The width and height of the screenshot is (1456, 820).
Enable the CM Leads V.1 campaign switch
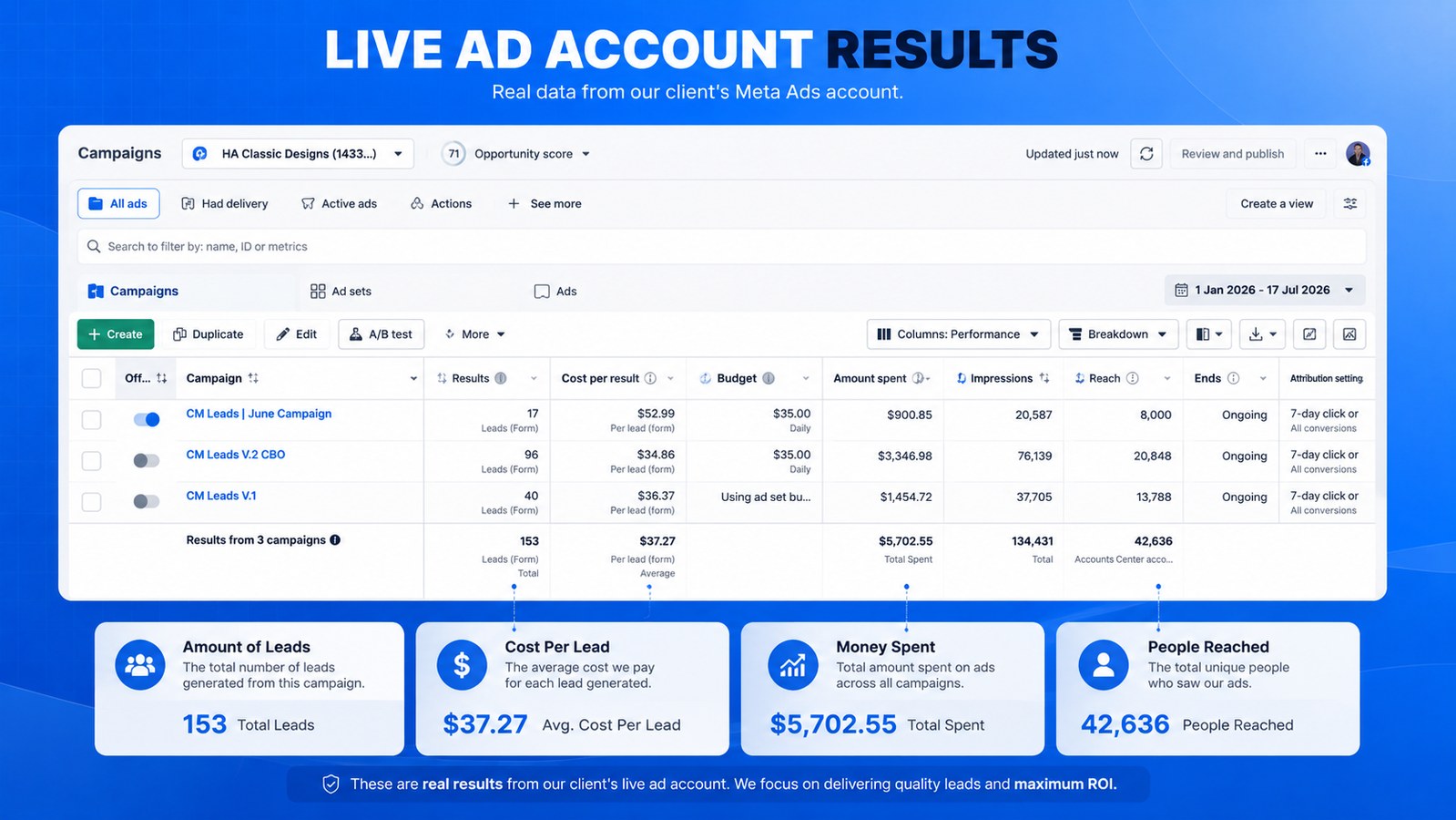pyautogui.click(x=147, y=501)
